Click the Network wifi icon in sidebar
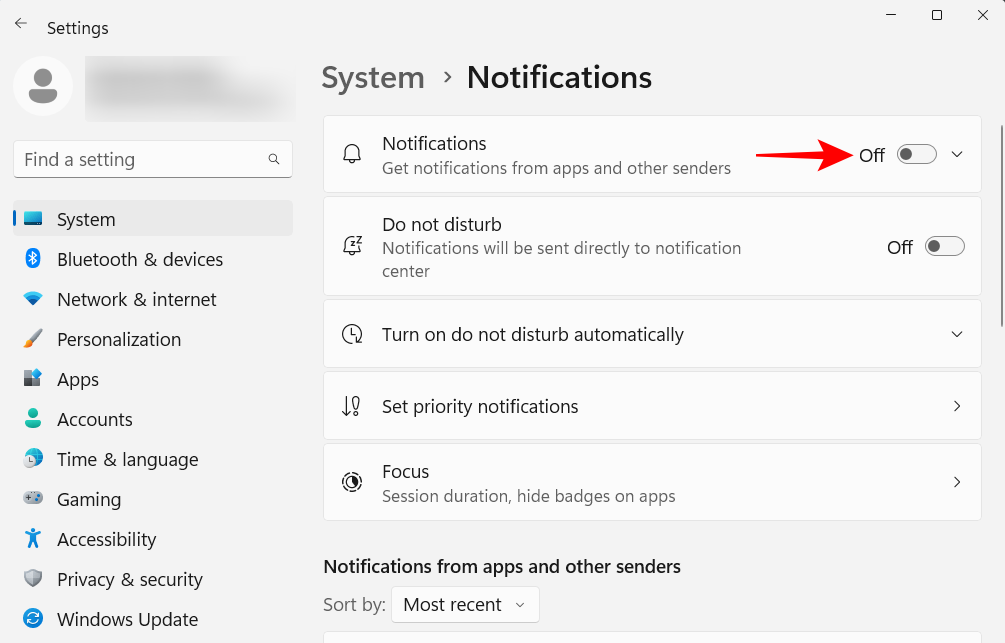1005x643 pixels. [33, 299]
